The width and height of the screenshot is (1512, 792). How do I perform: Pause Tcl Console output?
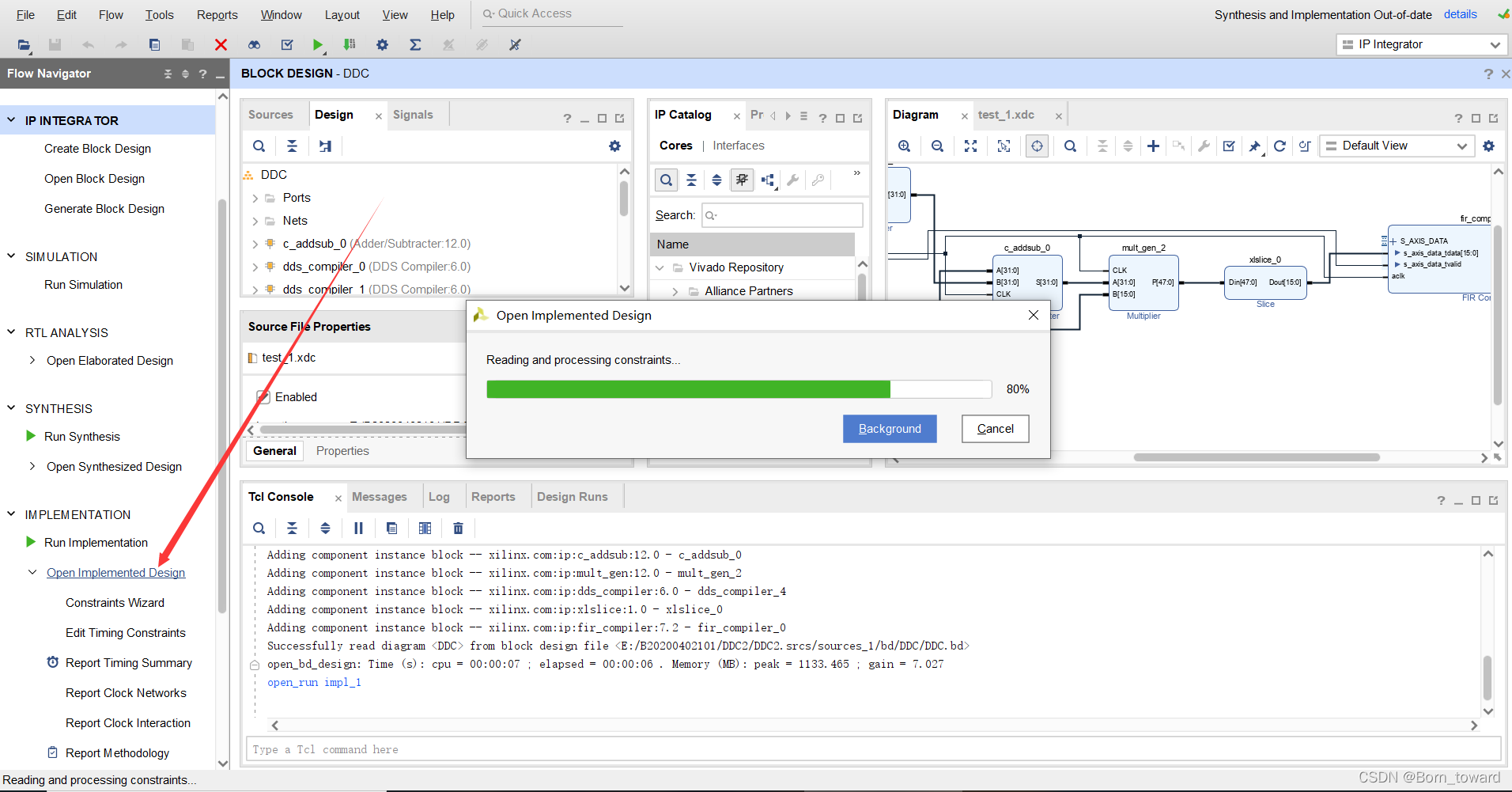(x=358, y=529)
